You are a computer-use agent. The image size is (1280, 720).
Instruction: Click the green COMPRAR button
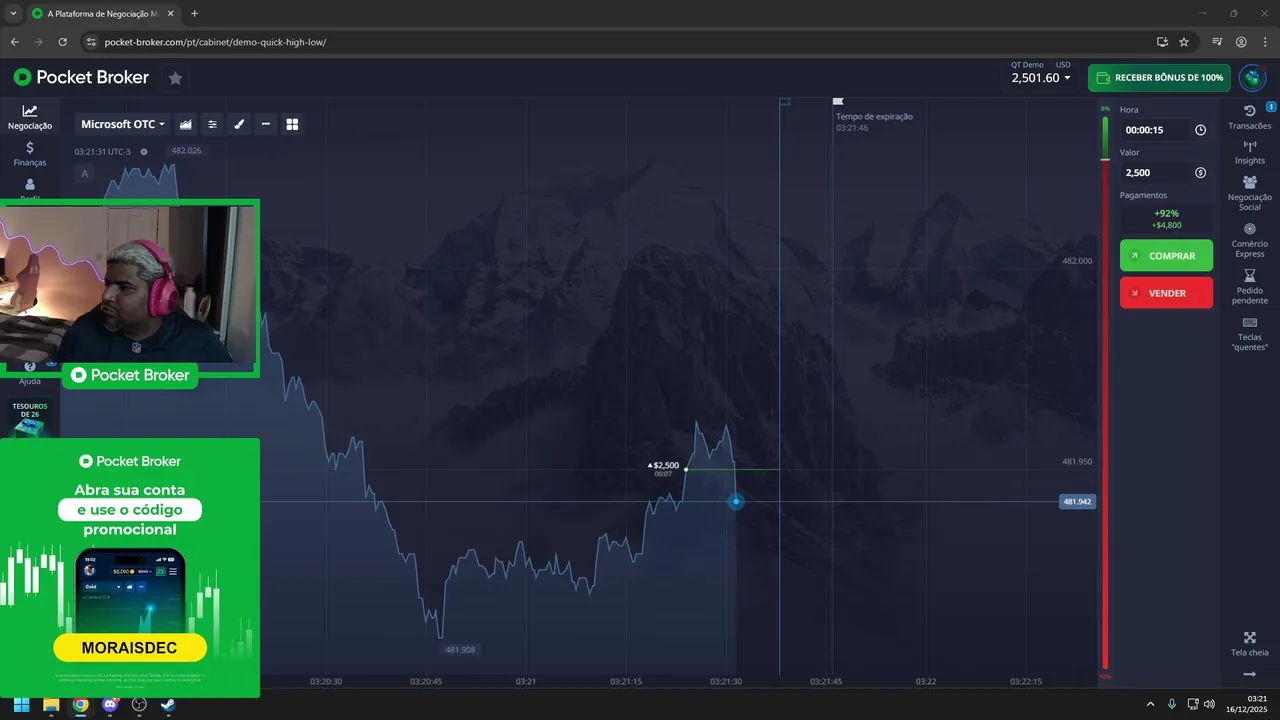[1166, 255]
